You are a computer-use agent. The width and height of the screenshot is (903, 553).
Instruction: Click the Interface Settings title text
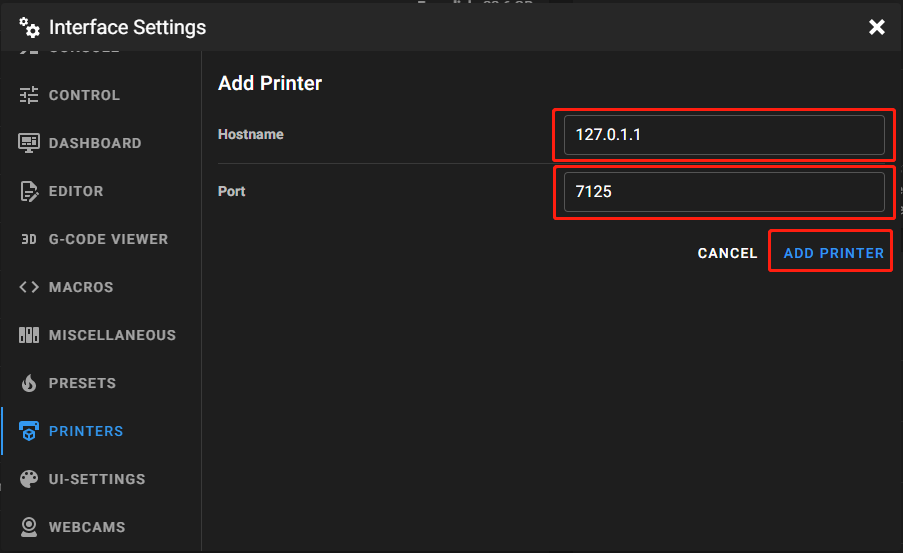(x=127, y=27)
